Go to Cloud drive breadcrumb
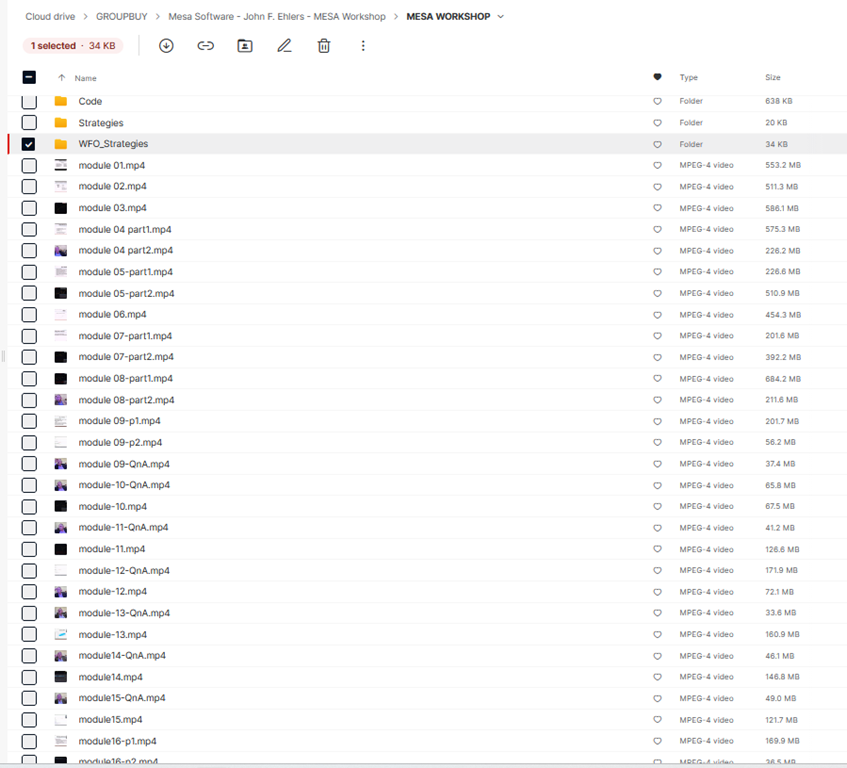Viewport: 847px width, 768px height. click(x=50, y=17)
